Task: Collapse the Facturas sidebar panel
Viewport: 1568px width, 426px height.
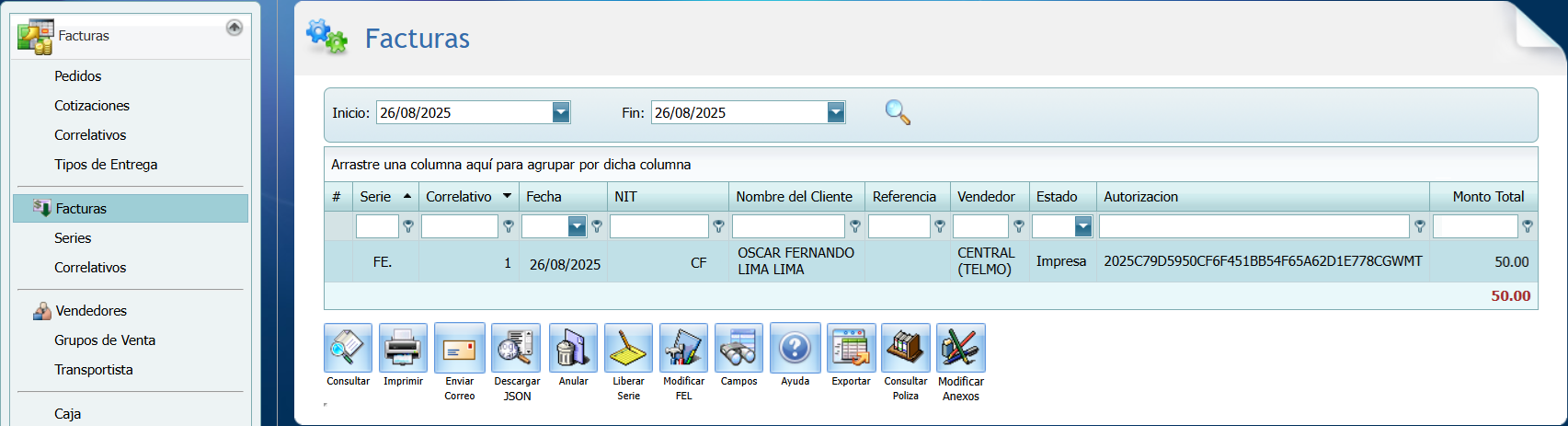Action: click(x=235, y=28)
